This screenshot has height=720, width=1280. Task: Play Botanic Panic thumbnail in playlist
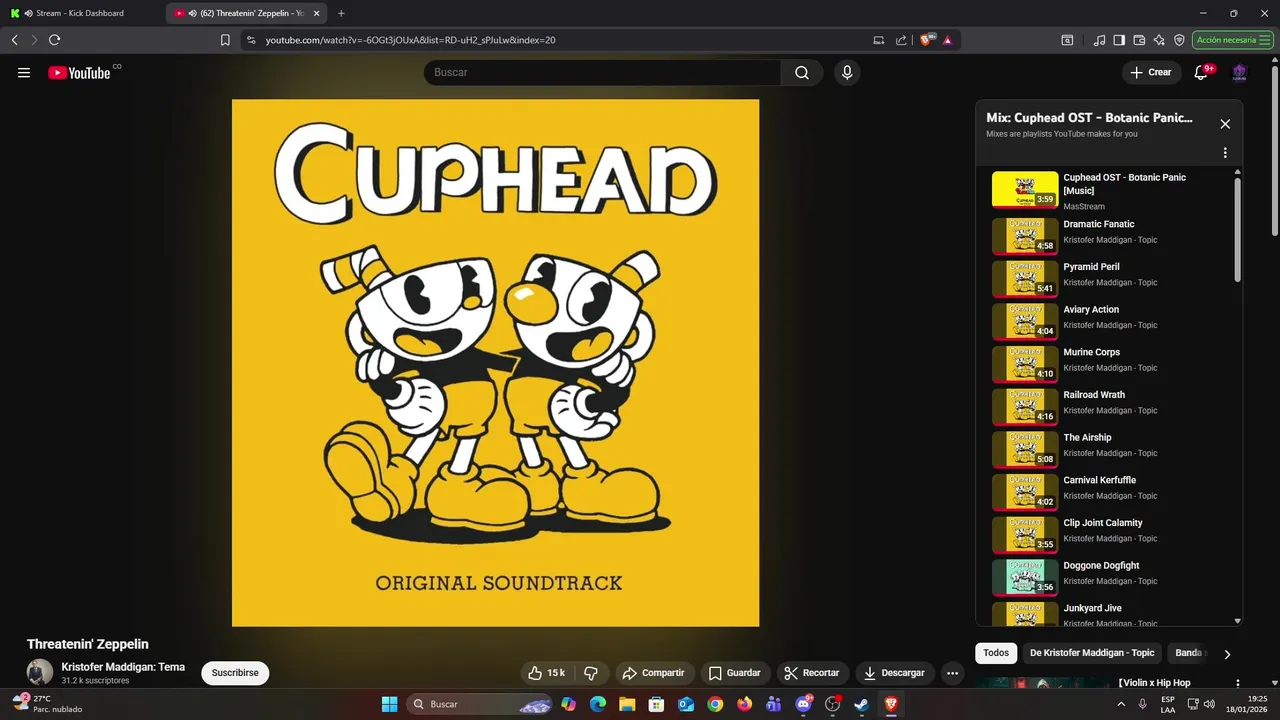click(1025, 189)
